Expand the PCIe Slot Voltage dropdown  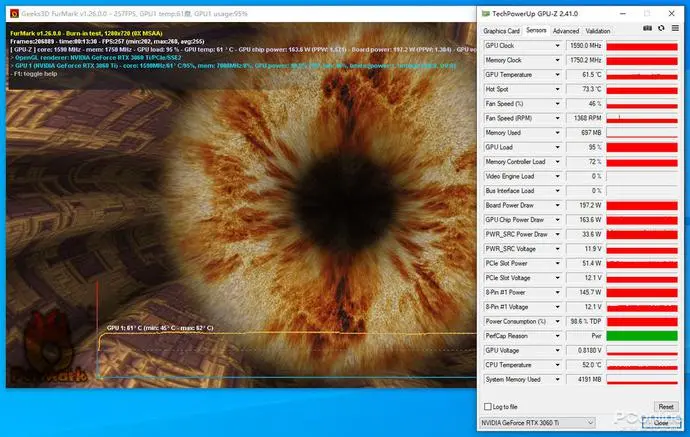point(557,278)
